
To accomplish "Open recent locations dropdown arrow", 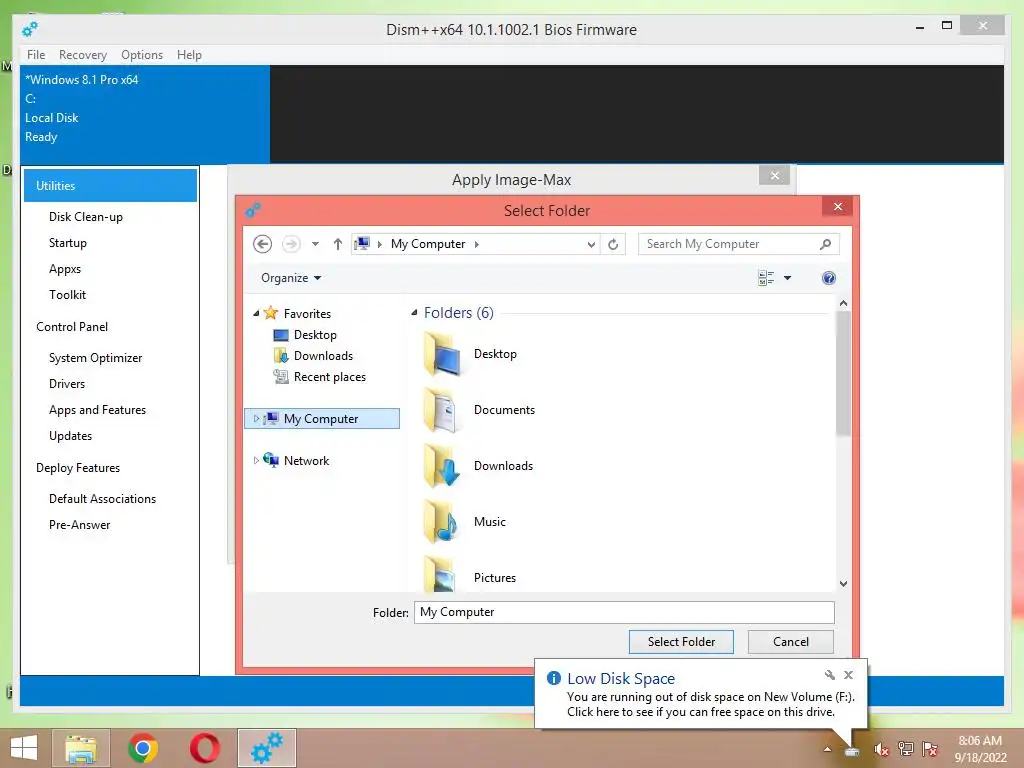I will (315, 244).
